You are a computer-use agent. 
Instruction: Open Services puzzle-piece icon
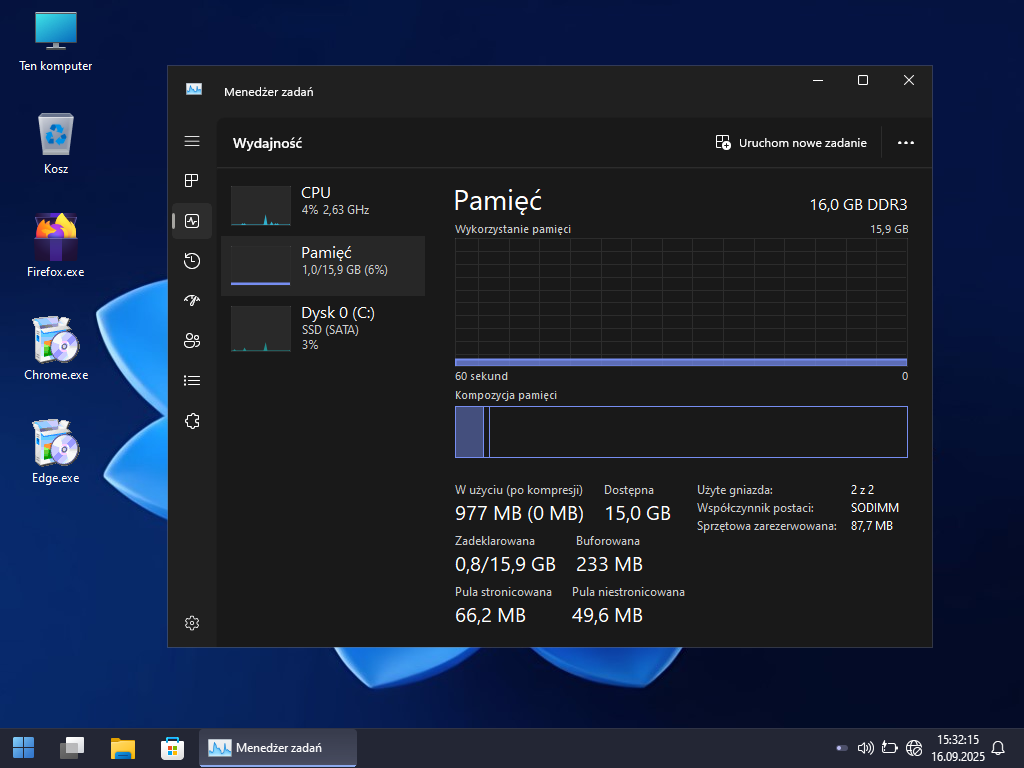[192, 421]
